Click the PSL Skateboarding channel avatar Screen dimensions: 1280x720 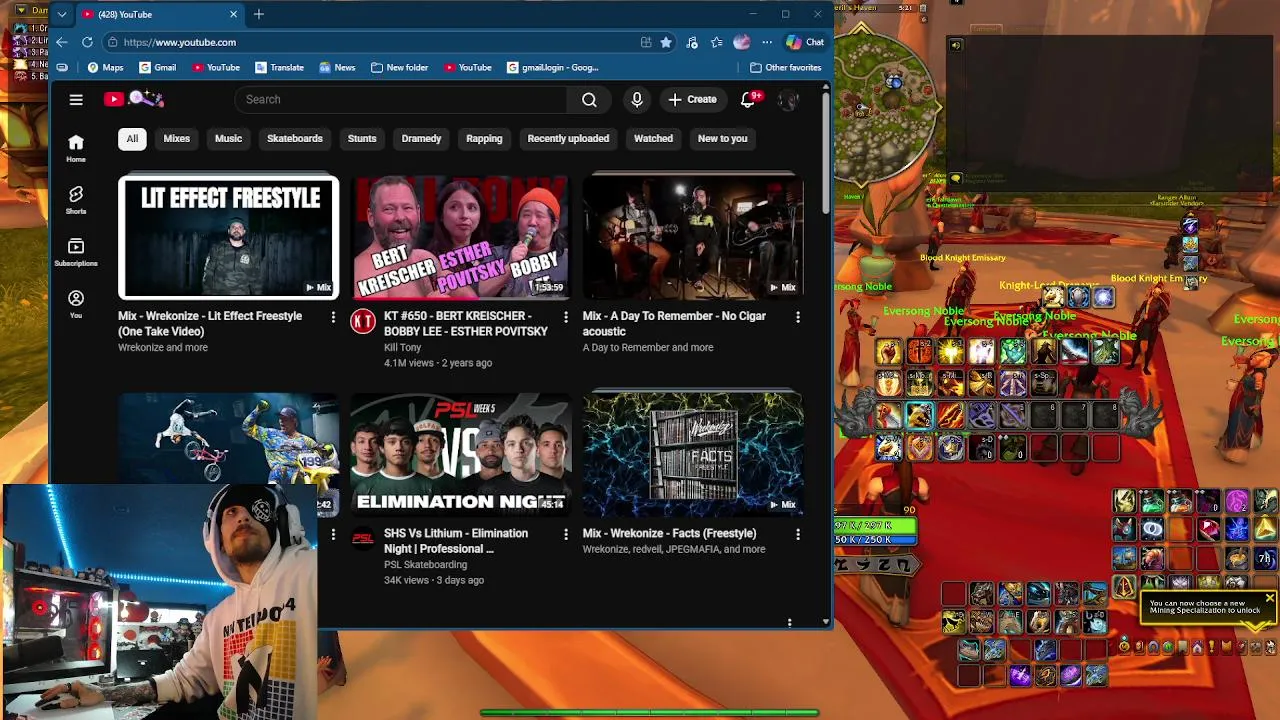[363, 539]
